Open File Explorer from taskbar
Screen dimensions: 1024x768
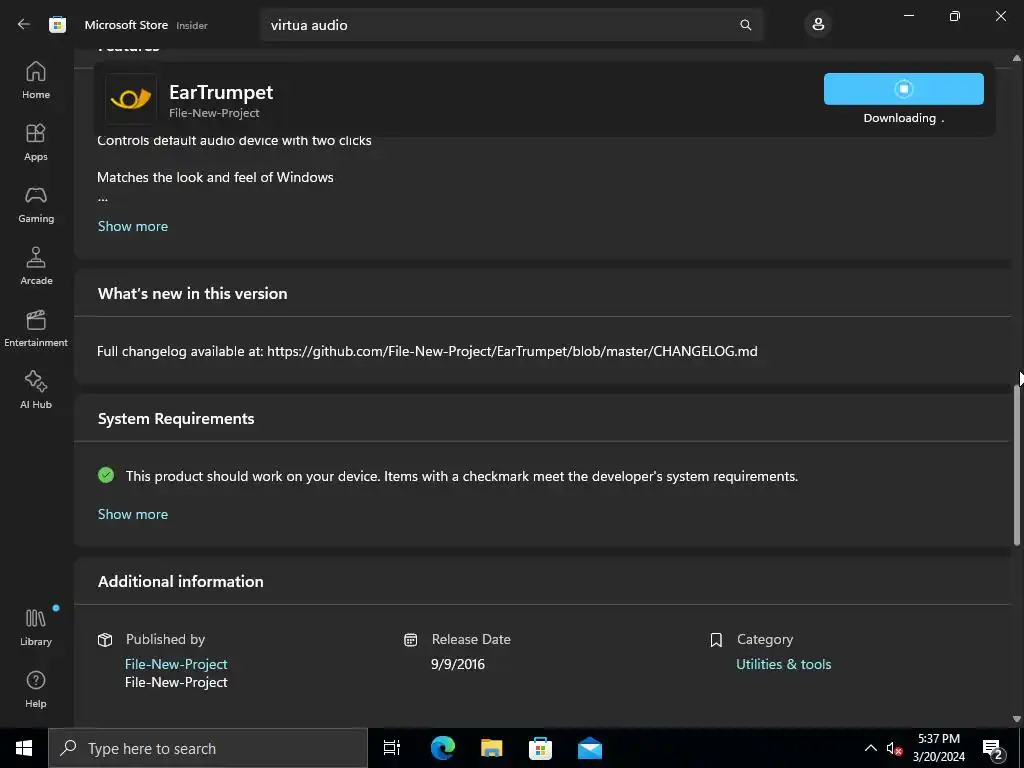click(491, 748)
